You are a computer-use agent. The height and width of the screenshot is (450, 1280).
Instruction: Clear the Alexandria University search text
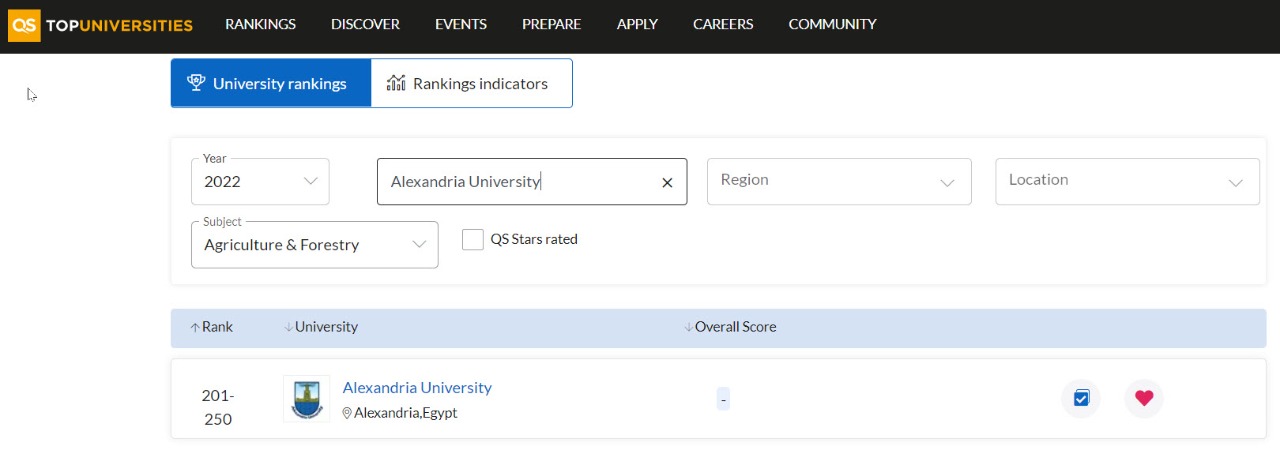coord(667,182)
